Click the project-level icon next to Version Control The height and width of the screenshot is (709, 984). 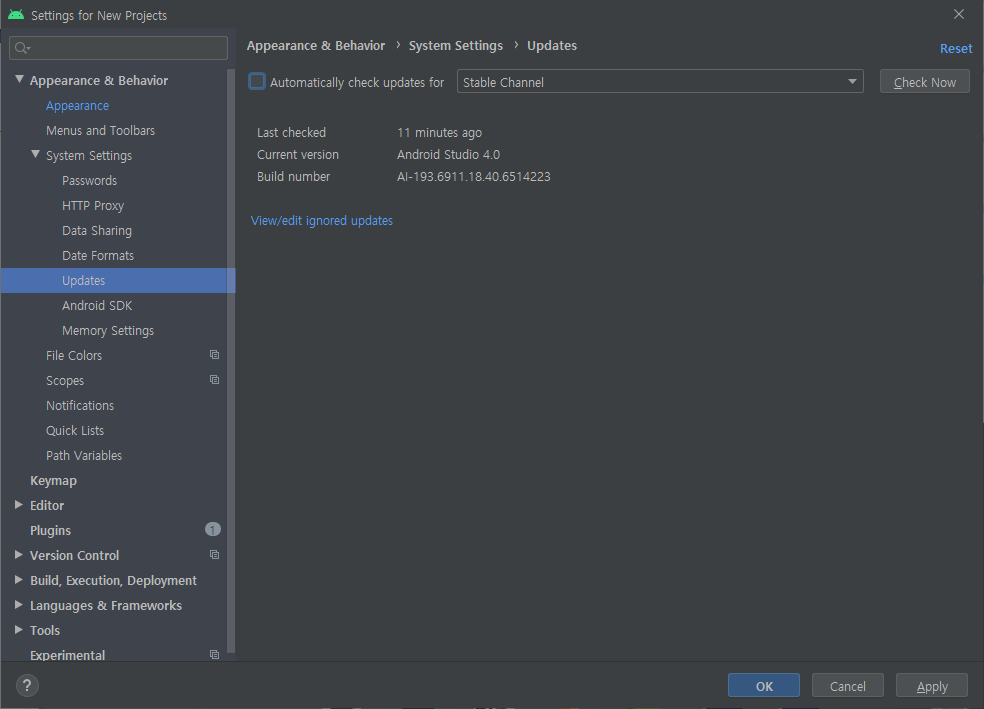tap(215, 555)
